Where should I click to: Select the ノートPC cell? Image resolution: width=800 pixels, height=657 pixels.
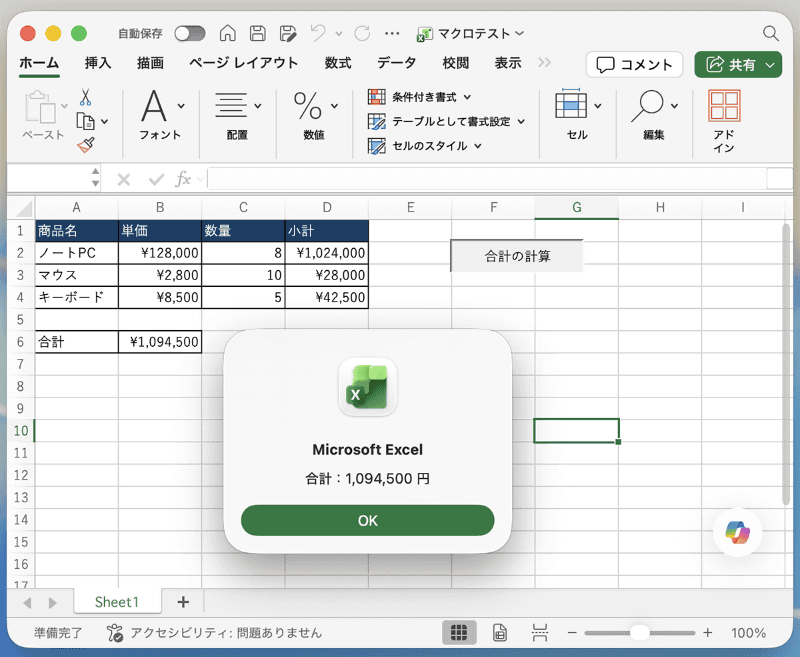tap(77, 253)
